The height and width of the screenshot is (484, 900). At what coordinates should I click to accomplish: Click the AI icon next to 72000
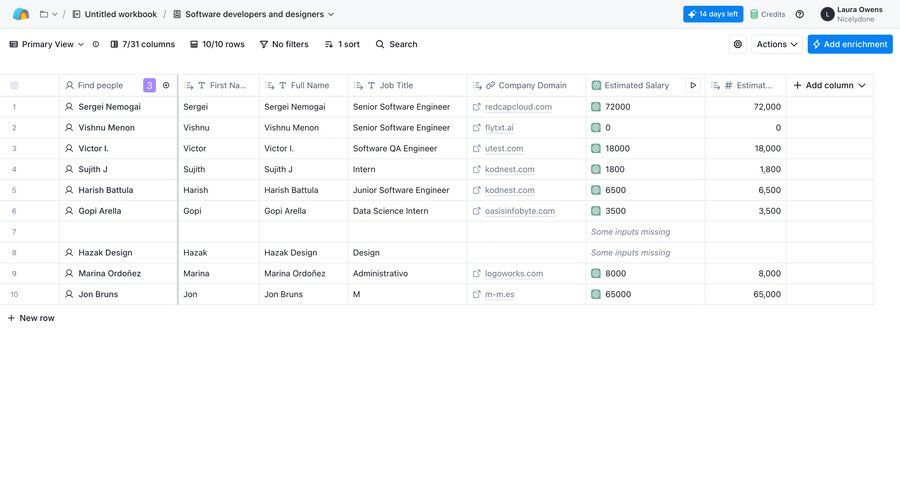596,107
